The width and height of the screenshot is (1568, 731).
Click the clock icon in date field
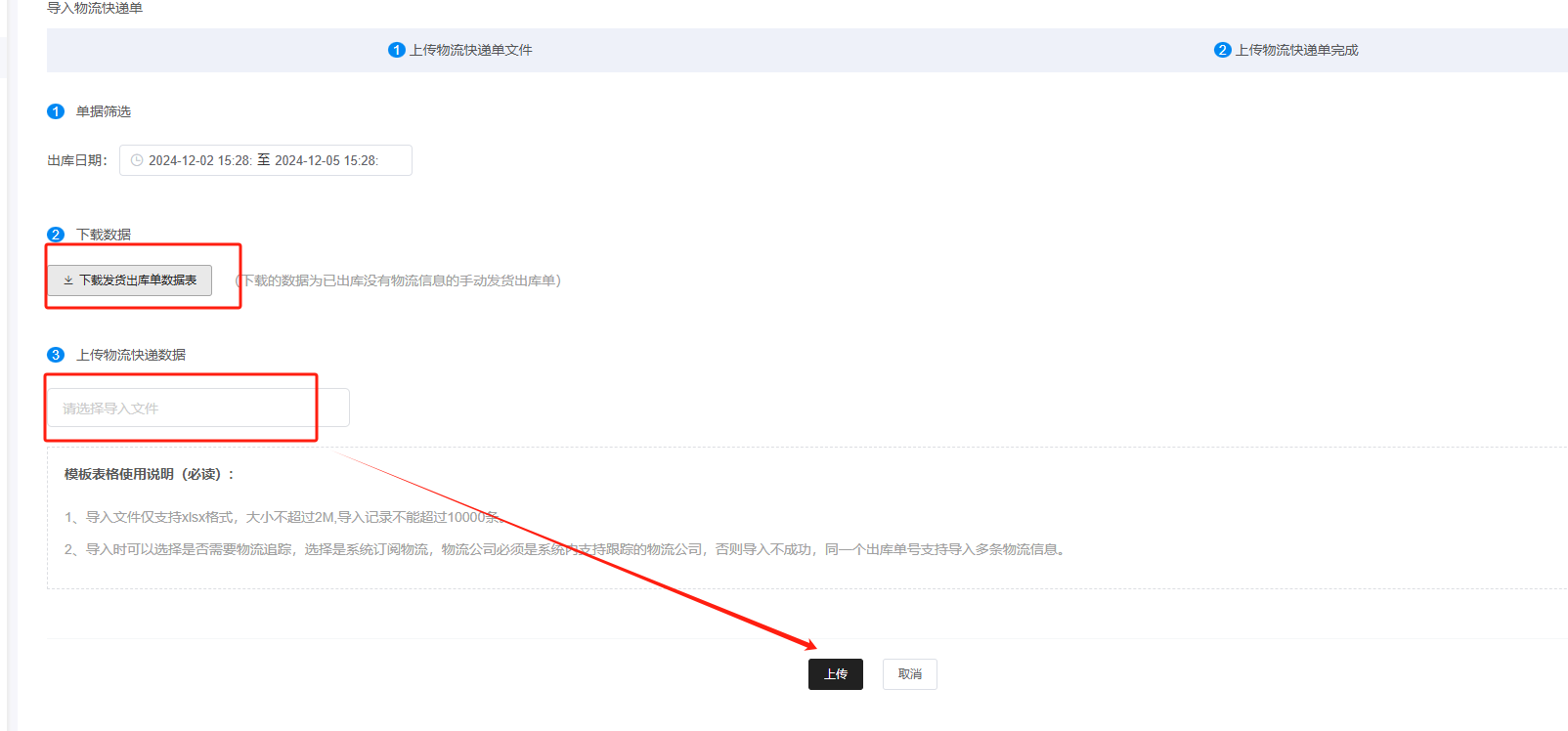click(x=137, y=160)
